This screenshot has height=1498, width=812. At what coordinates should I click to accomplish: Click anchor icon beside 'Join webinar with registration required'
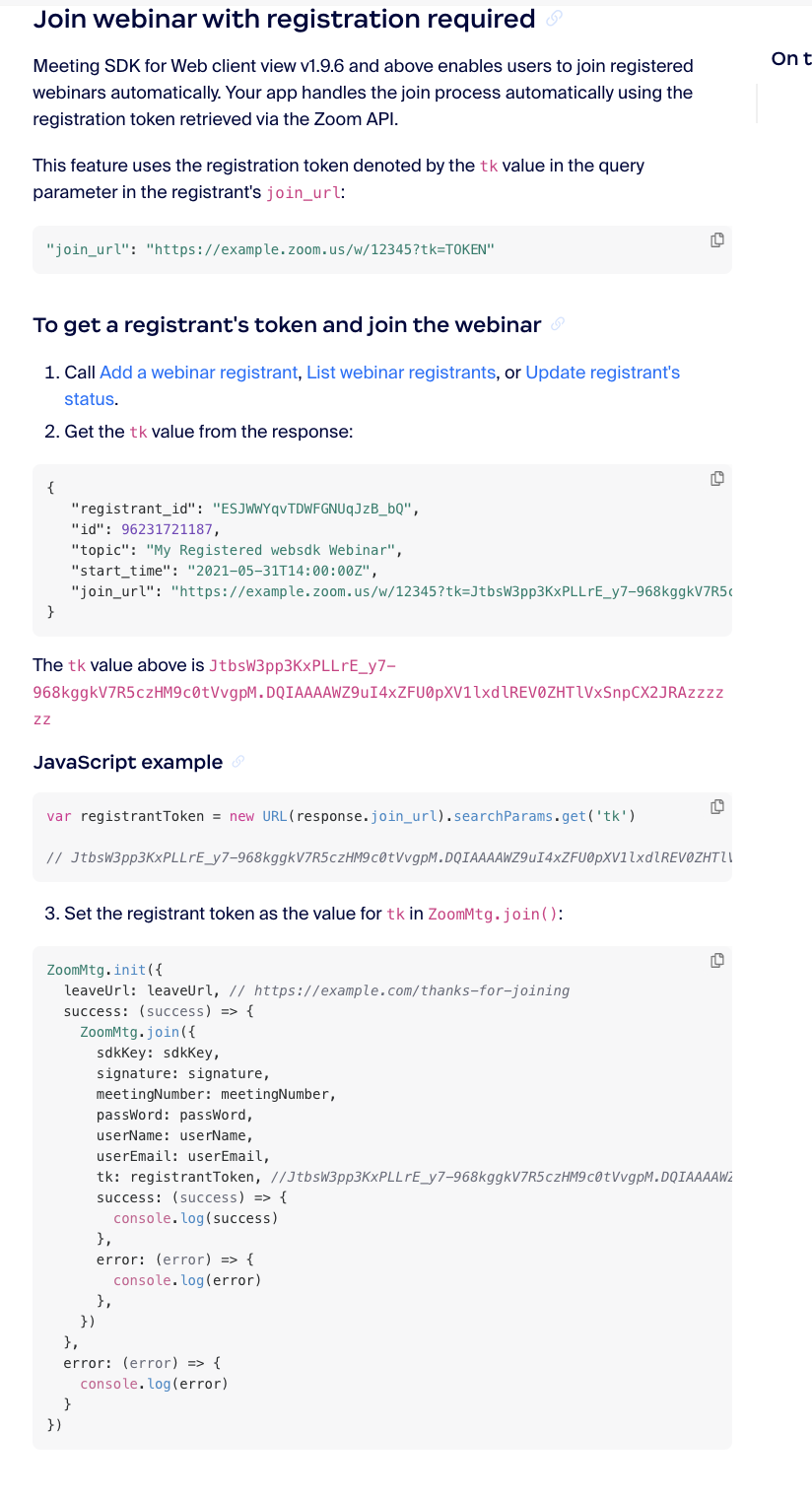pos(554,19)
